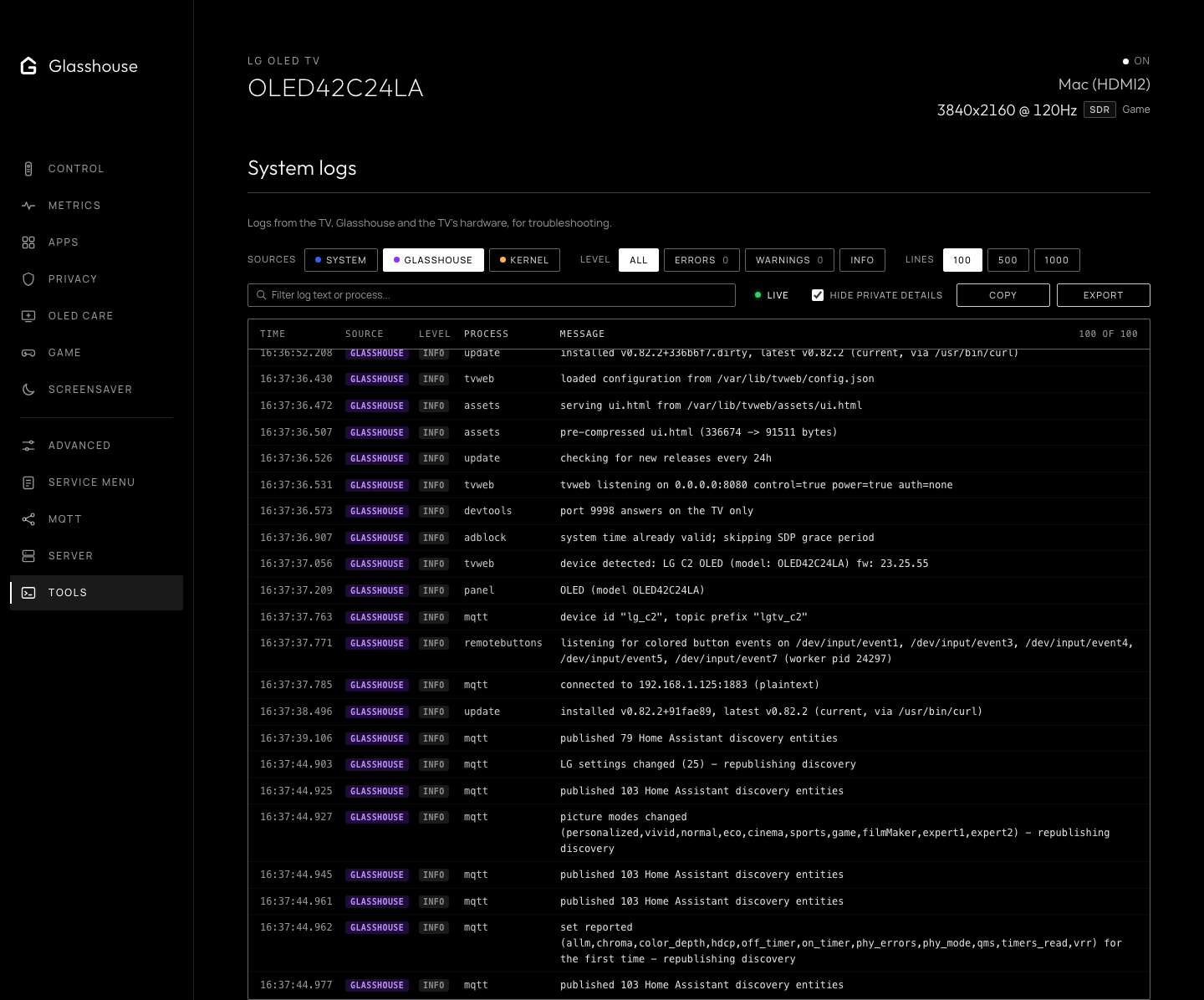This screenshot has height=1000, width=1204.
Task: Click the Time column header
Action: click(x=273, y=334)
